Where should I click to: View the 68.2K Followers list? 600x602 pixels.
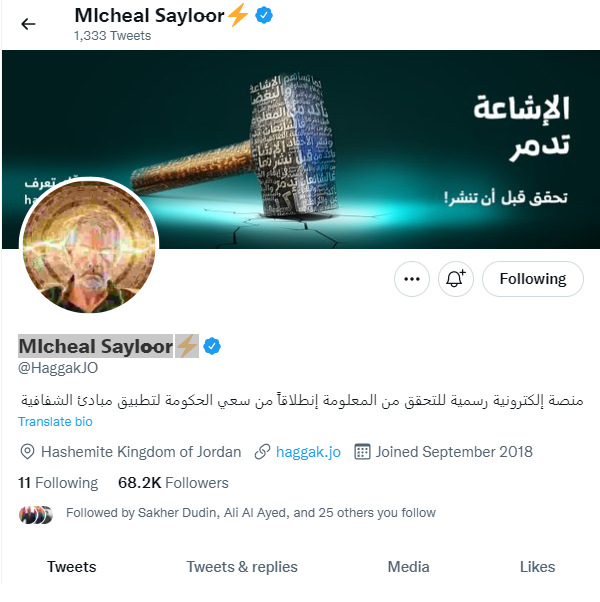point(173,483)
